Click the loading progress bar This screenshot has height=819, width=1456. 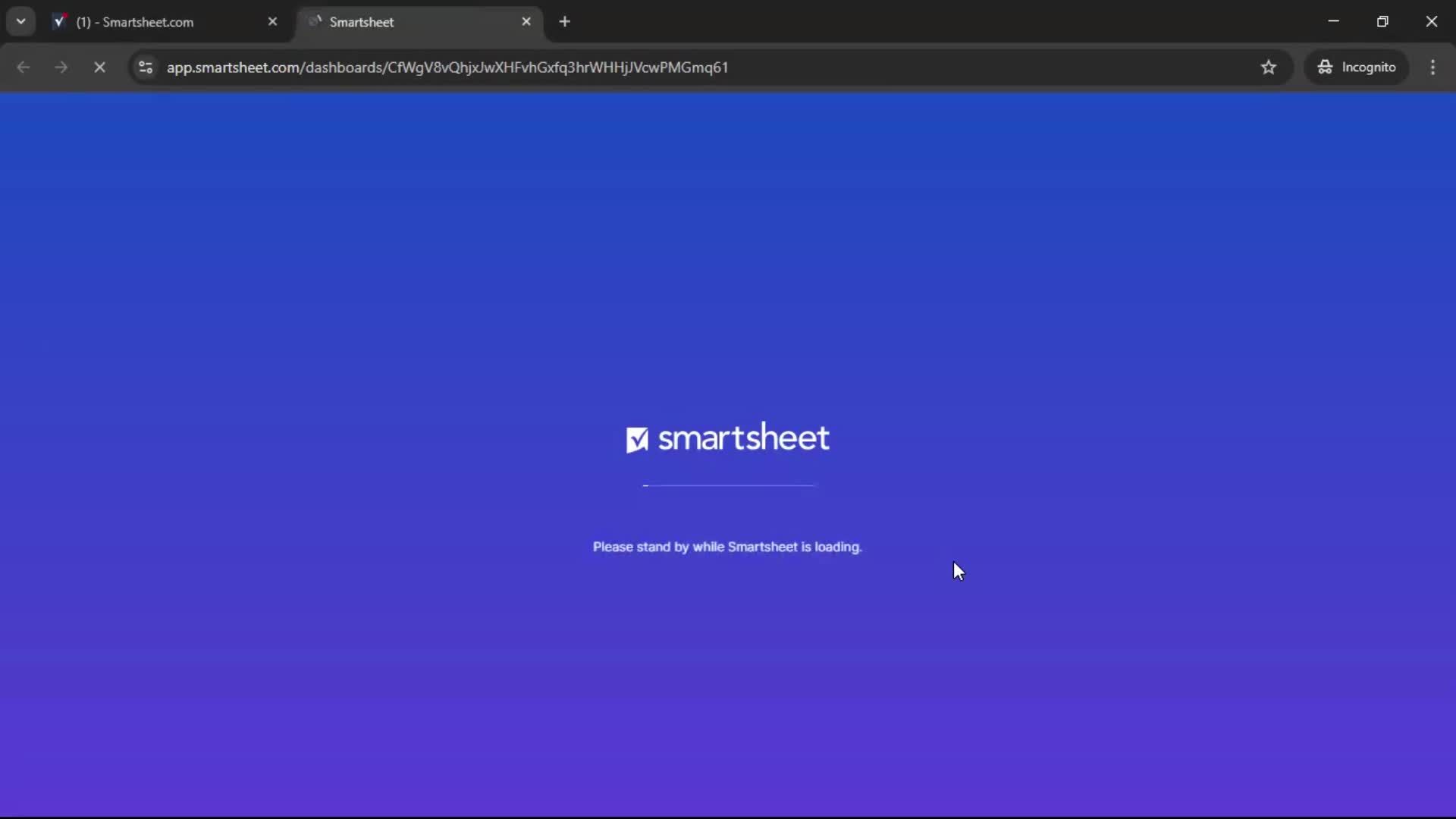[726, 485]
